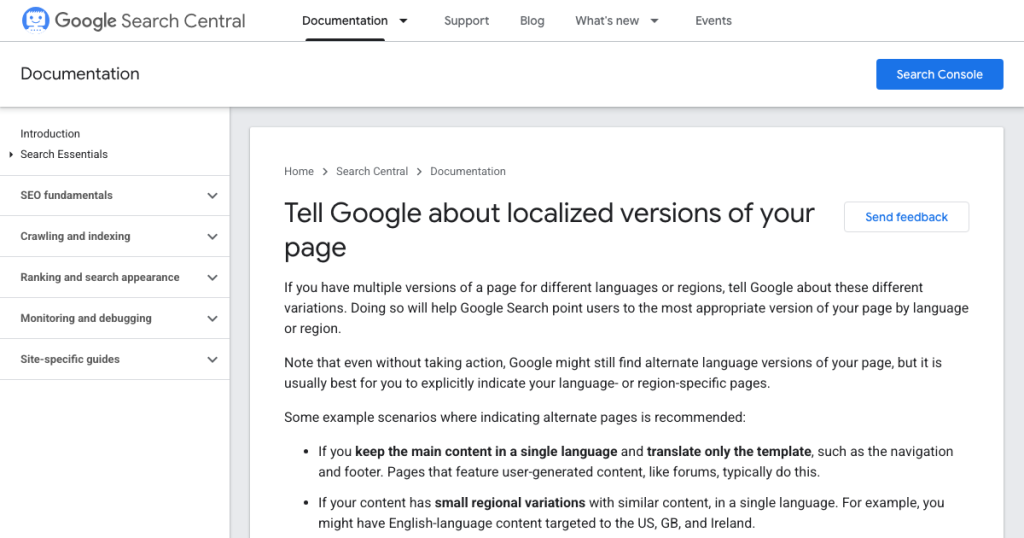Click bold text 'translate only the template'
This screenshot has width=1024, height=538.
pos(729,451)
